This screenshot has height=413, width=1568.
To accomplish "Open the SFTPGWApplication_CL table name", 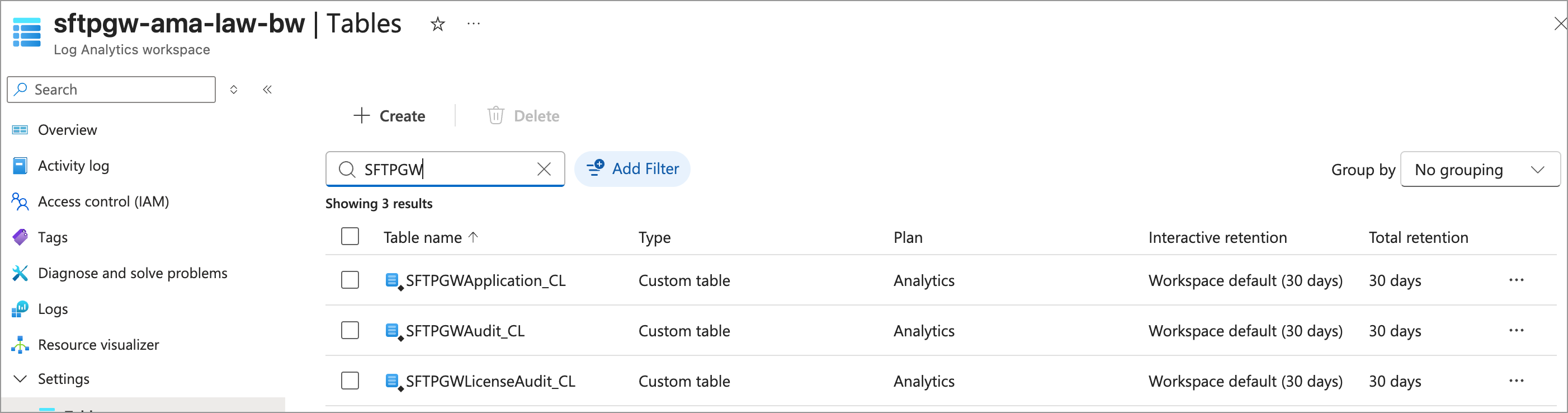I will [x=486, y=281].
